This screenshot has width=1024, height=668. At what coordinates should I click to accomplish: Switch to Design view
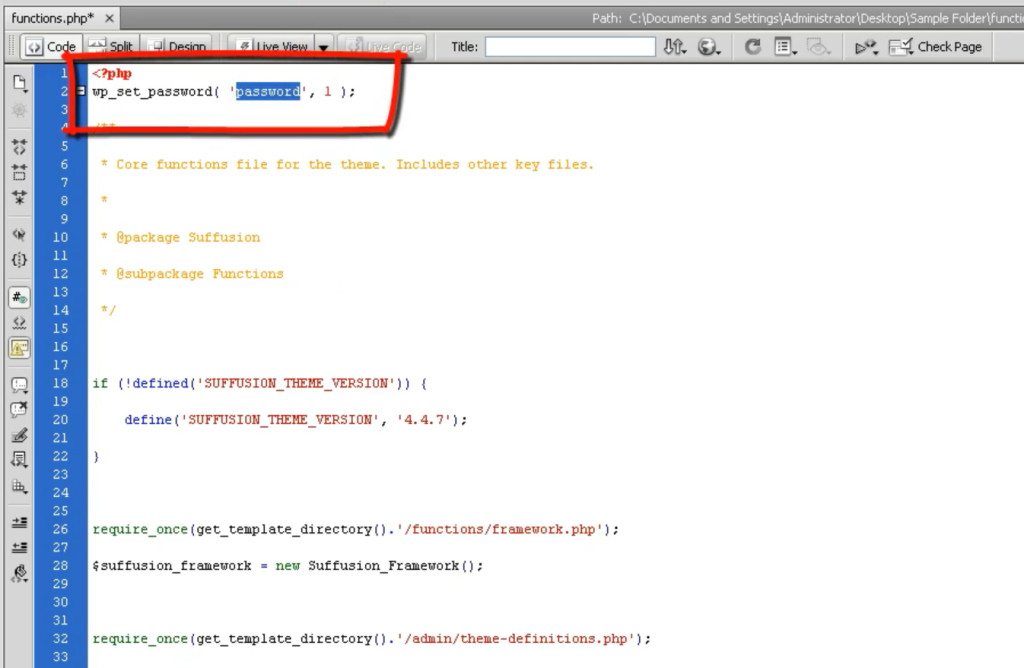(x=178, y=45)
